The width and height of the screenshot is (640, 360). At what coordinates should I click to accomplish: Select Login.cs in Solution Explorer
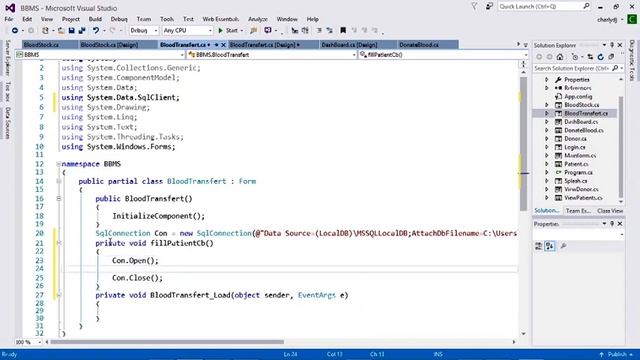574,147
